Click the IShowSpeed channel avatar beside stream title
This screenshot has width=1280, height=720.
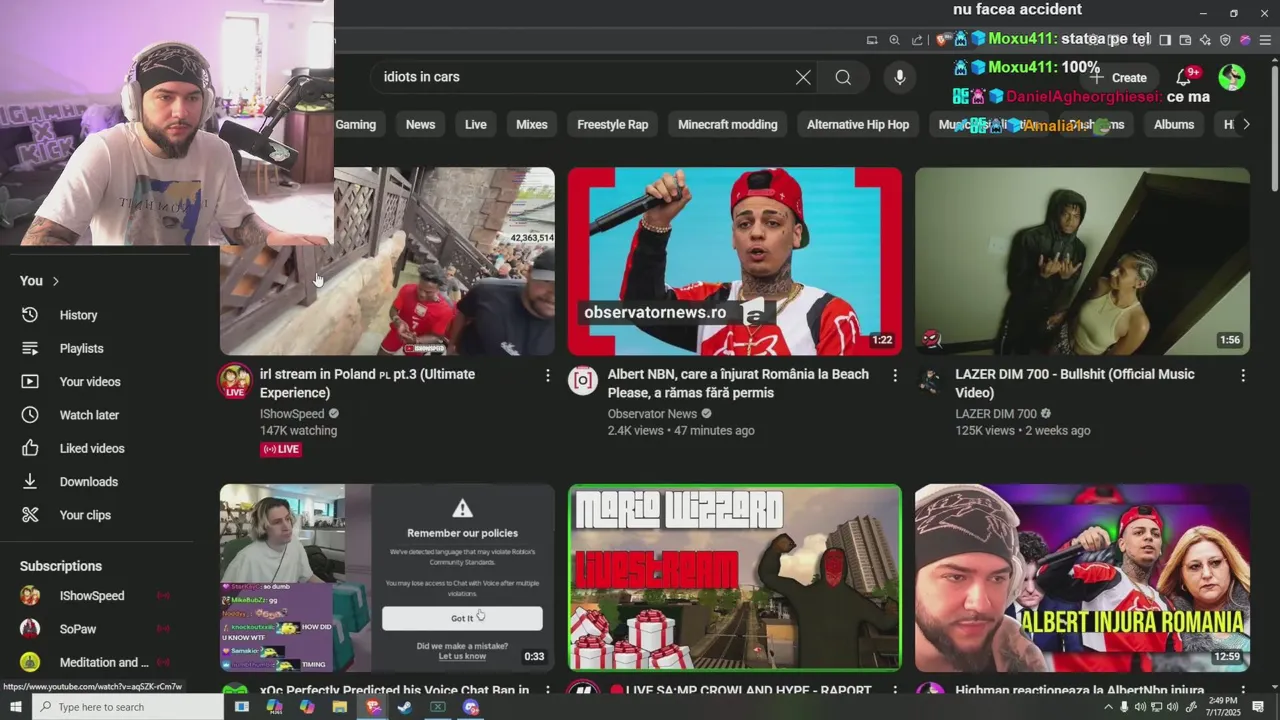pos(235,381)
